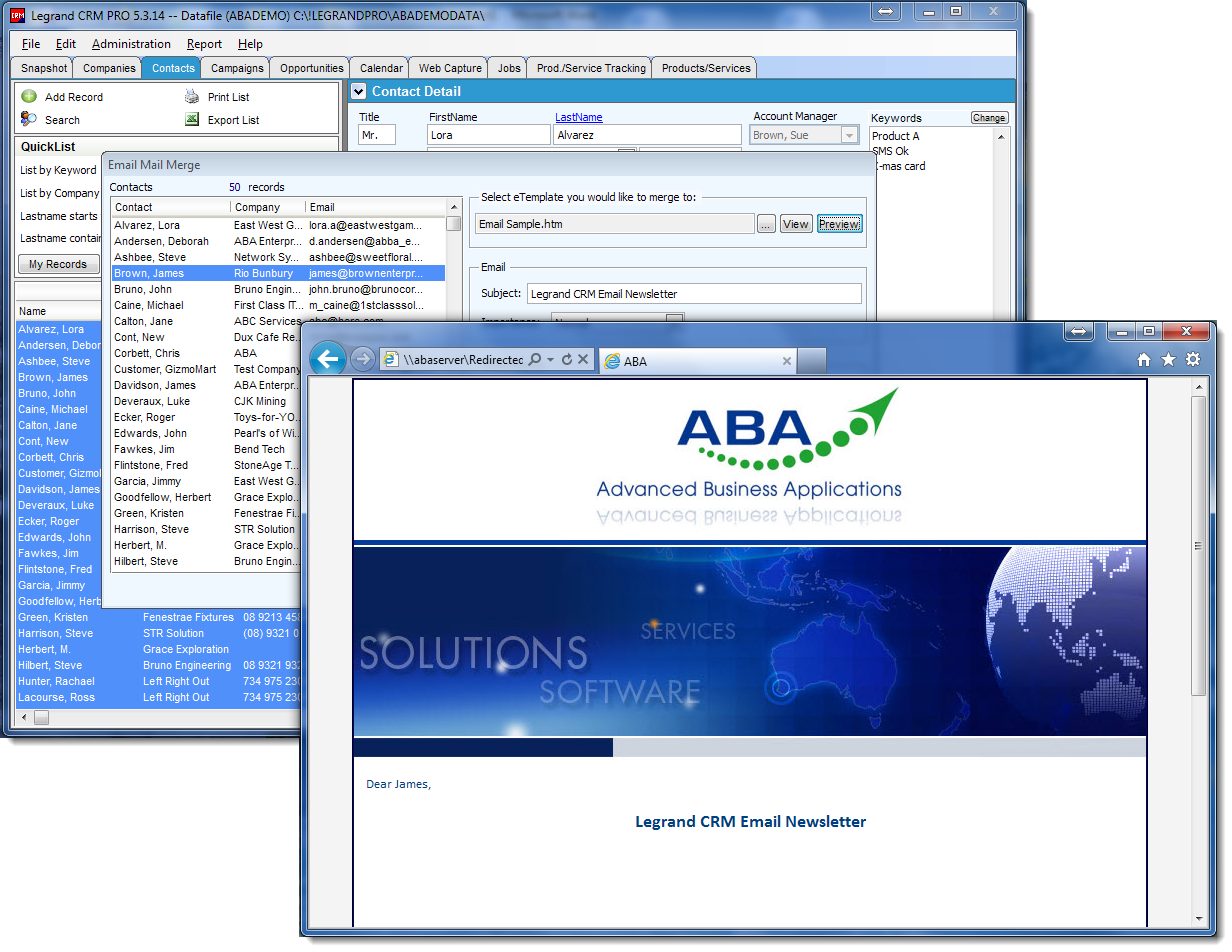Click the Title field containing Mr.
1232x952 pixels.
pyautogui.click(x=377, y=135)
